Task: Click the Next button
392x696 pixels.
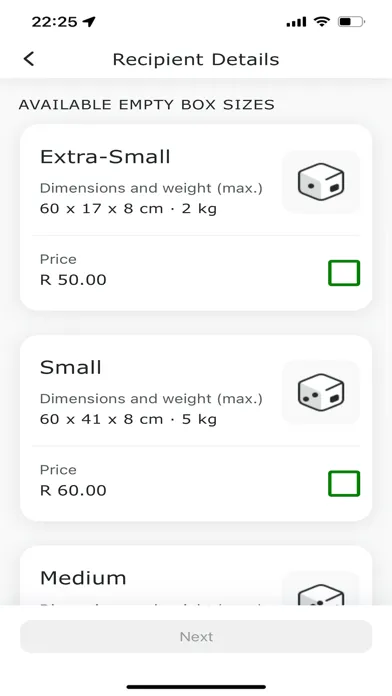Action: 196,637
